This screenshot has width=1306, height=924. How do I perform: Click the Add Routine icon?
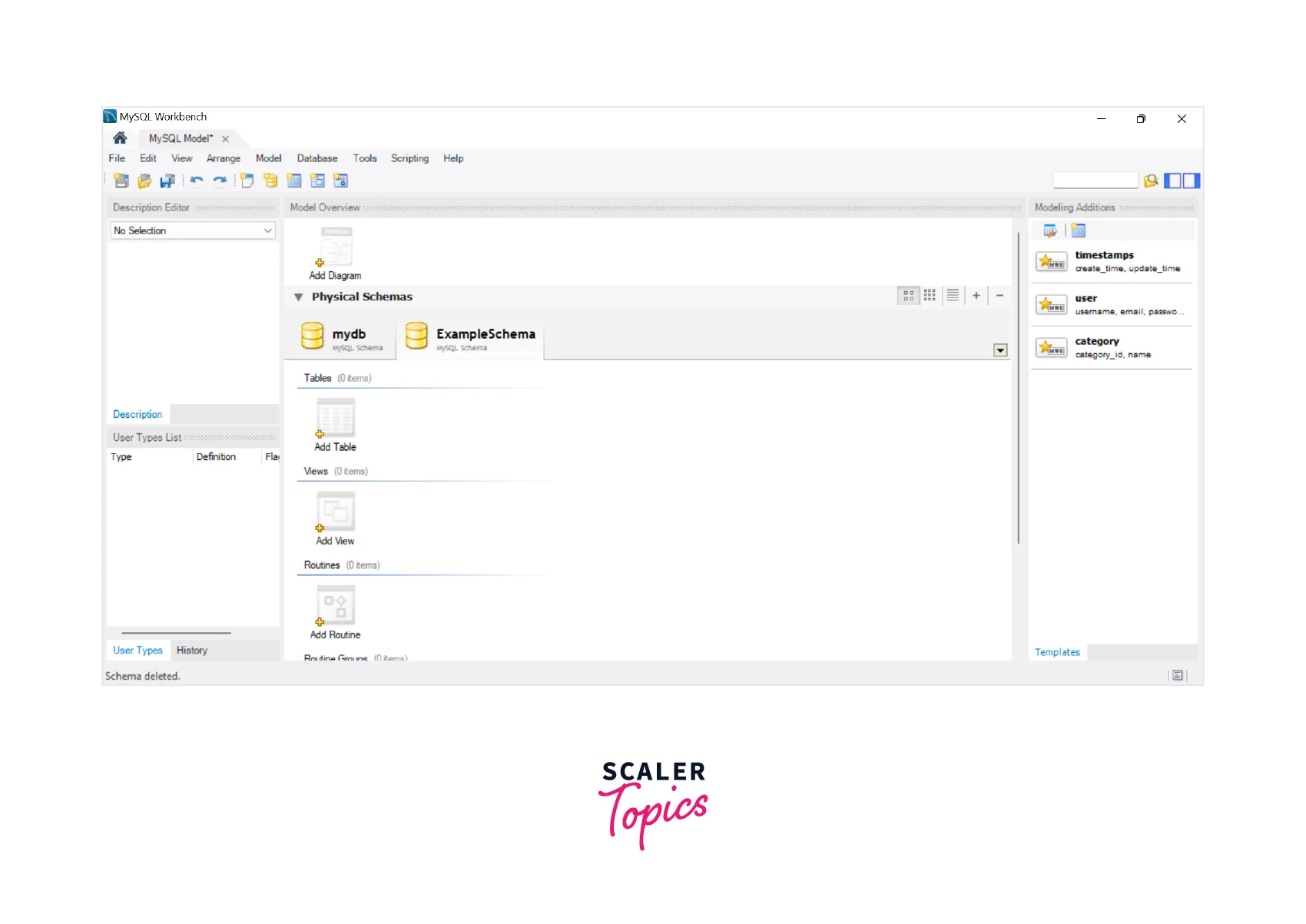[336, 607]
